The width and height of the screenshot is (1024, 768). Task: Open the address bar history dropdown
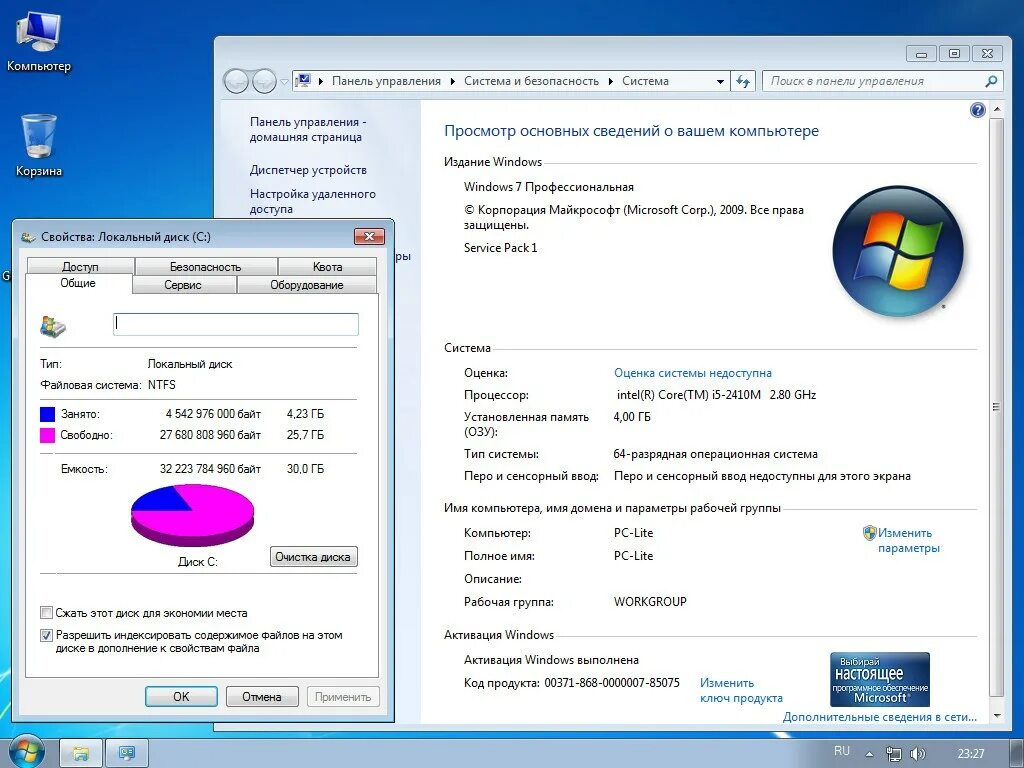click(x=720, y=82)
